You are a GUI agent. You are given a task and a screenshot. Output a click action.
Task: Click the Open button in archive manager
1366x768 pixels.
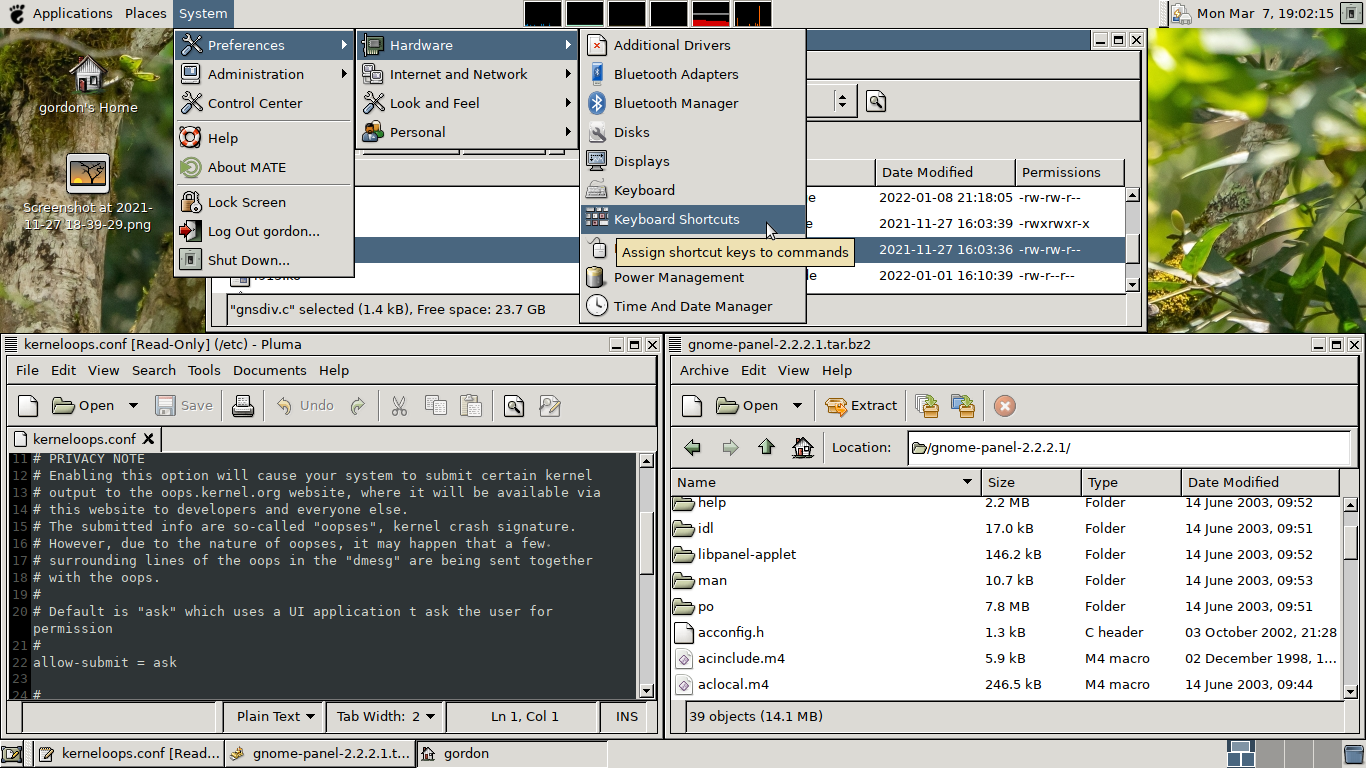click(747, 405)
